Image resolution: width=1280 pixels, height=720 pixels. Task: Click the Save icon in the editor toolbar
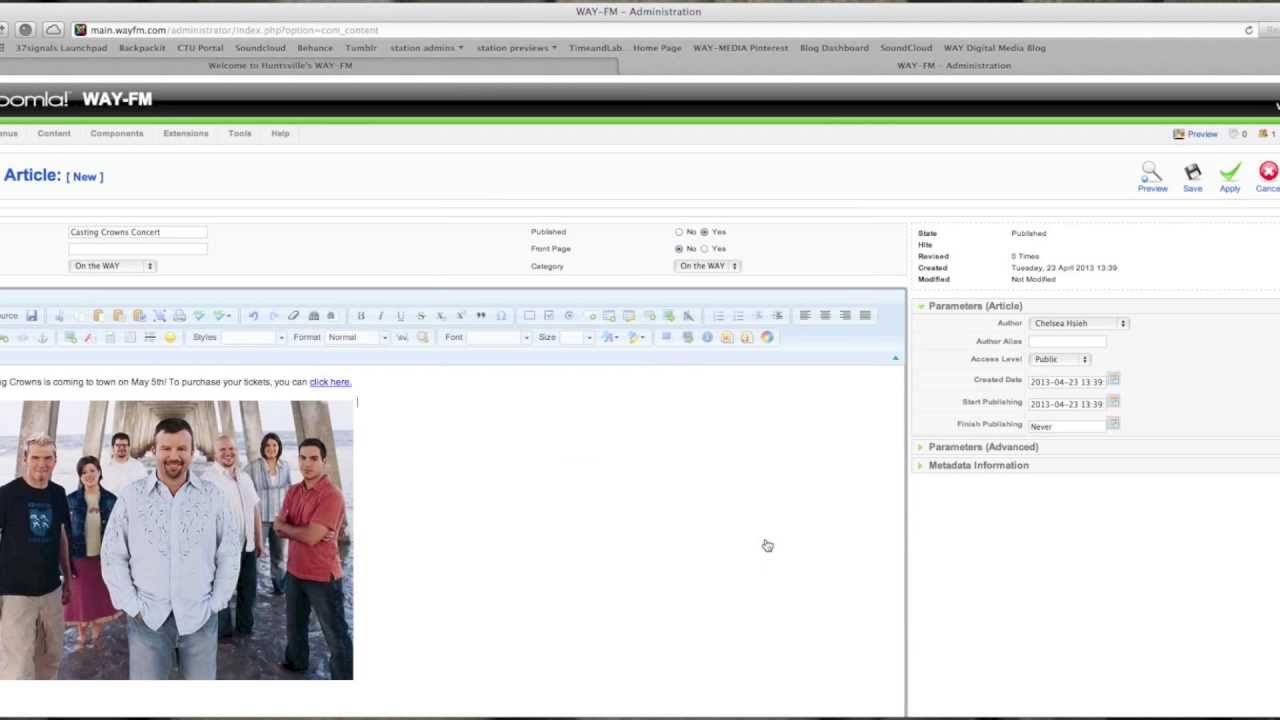pyautogui.click(x=32, y=315)
